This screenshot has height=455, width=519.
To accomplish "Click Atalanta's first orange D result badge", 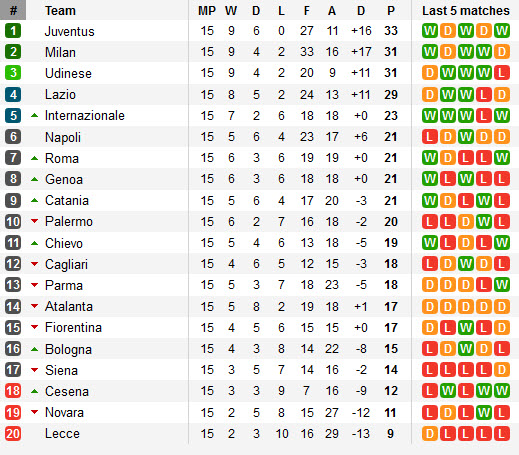I will pyautogui.click(x=430, y=306).
